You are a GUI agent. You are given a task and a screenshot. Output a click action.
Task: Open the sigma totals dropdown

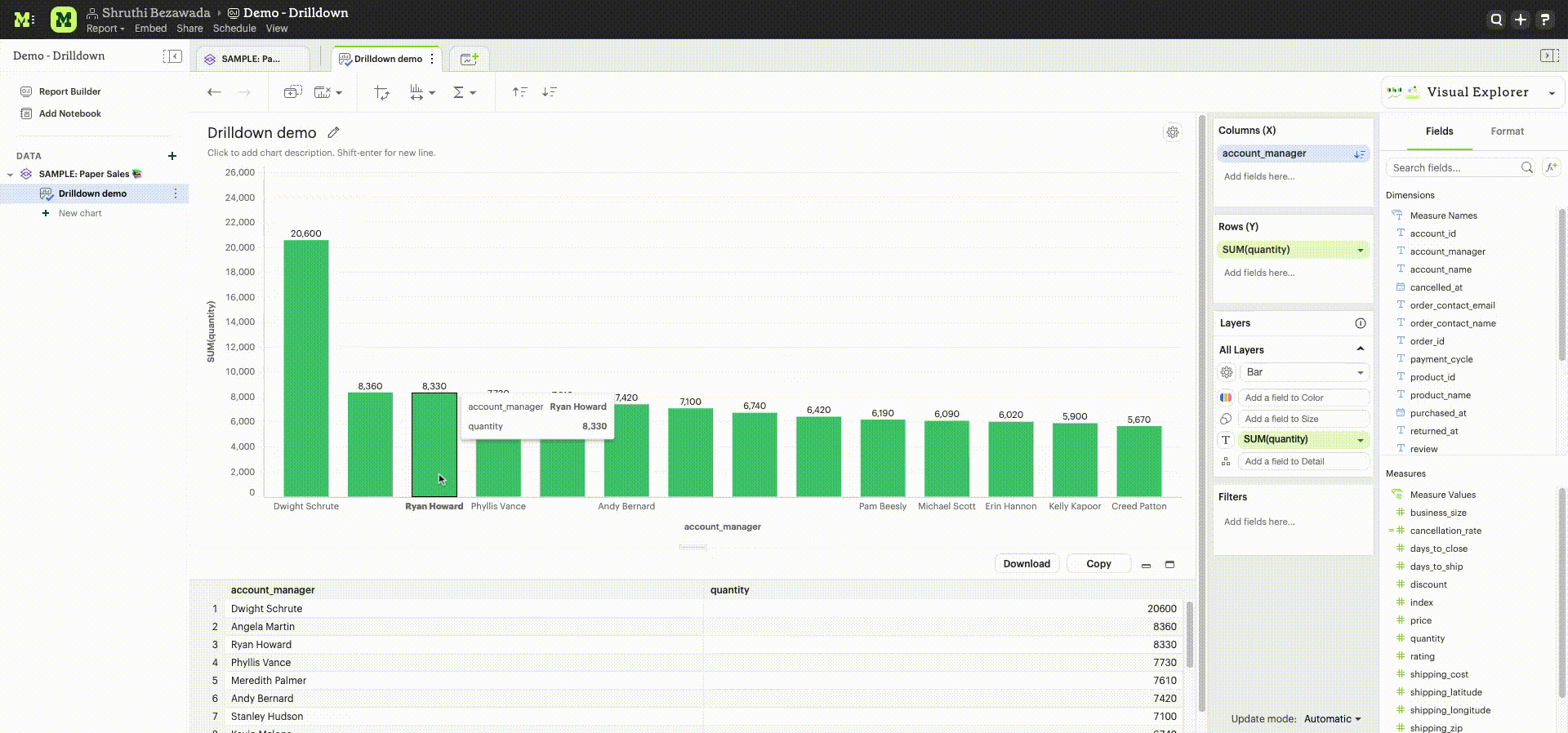[x=465, y=92]
